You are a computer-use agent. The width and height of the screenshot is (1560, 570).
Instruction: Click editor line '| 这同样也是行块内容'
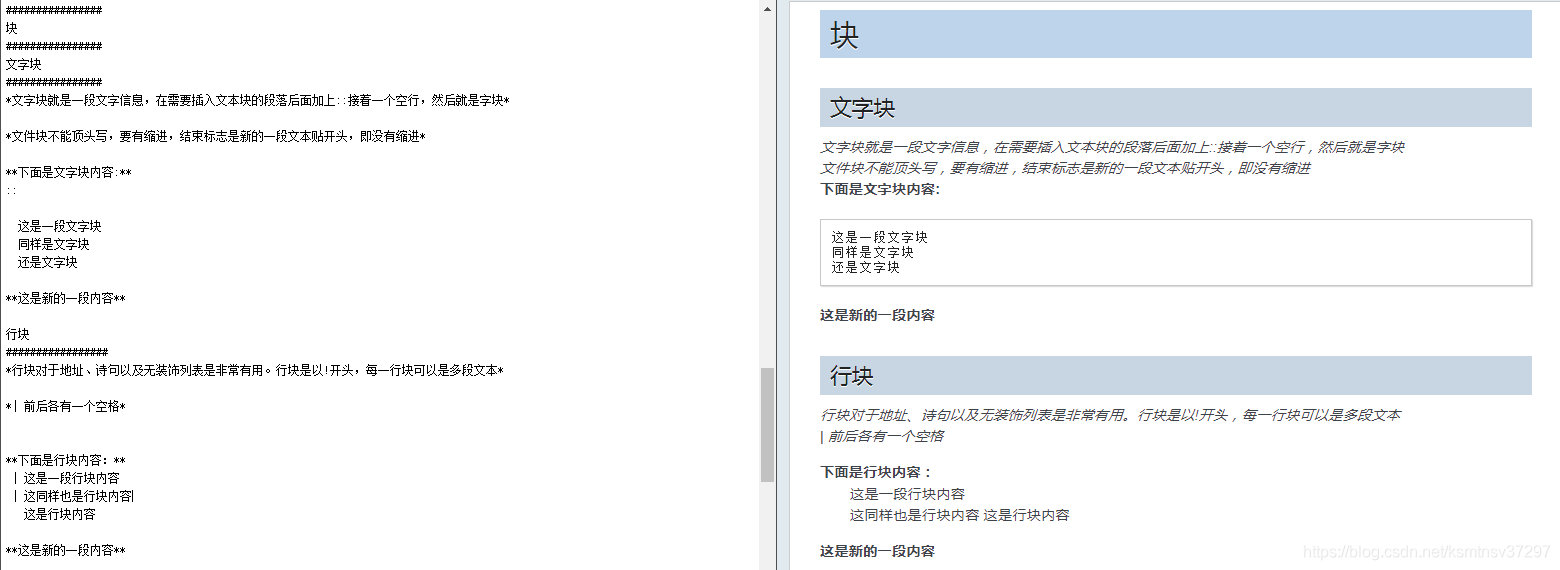(72, 496)
